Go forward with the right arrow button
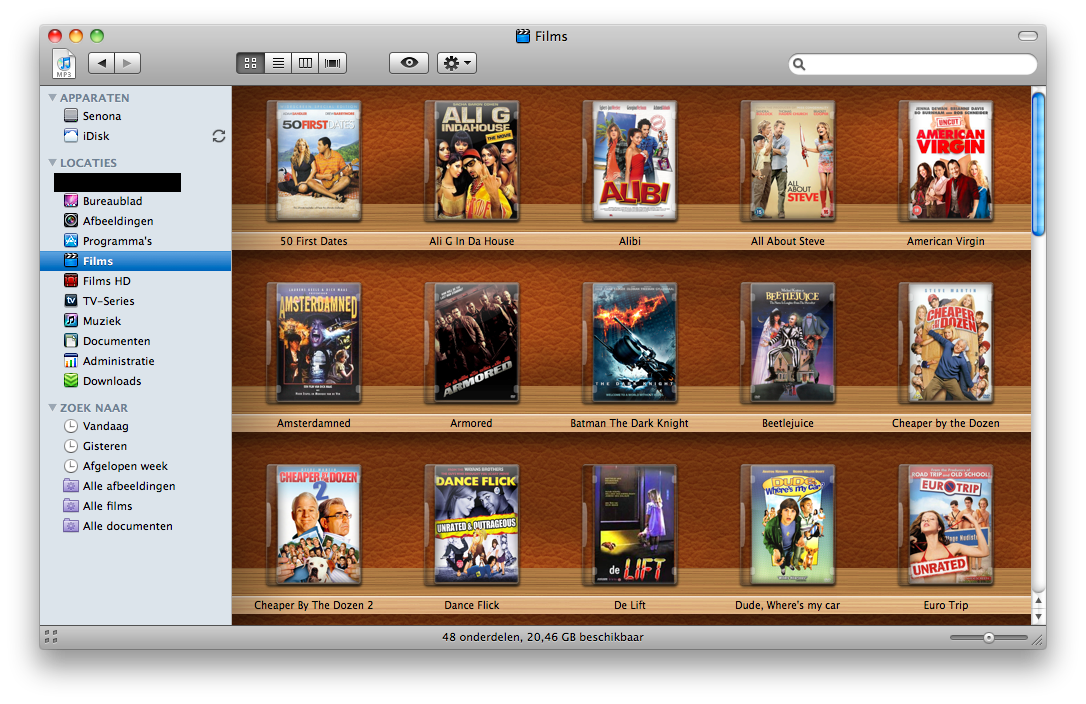 coord(127,63)
